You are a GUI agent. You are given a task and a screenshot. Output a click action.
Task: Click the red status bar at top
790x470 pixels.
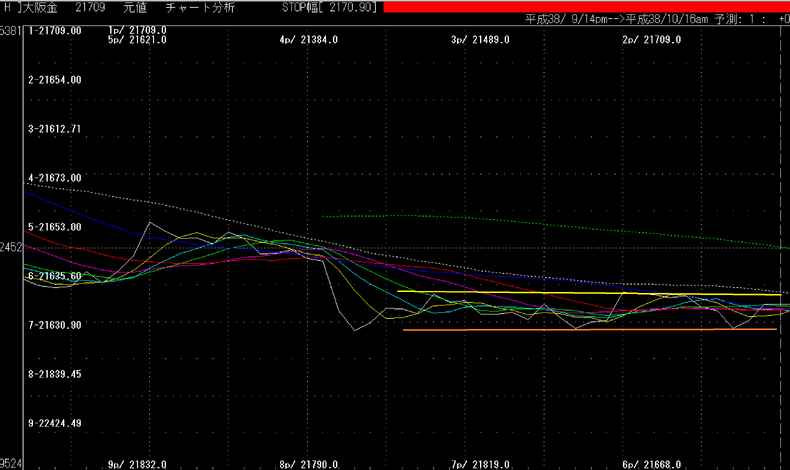[586, 7]
